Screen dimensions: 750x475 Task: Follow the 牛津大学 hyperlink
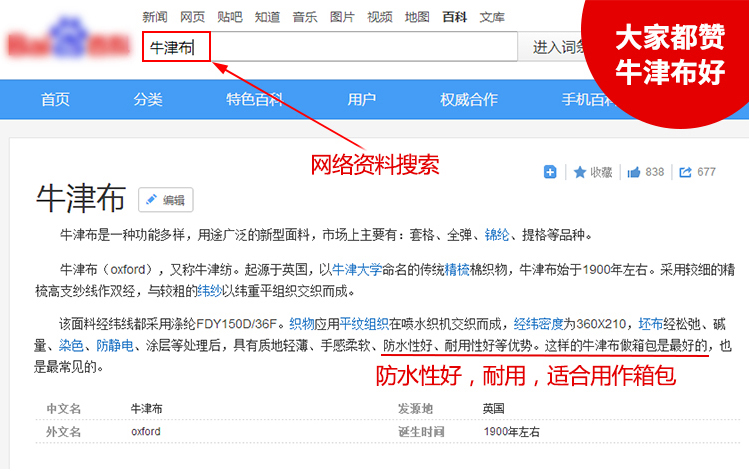[357, 270]
